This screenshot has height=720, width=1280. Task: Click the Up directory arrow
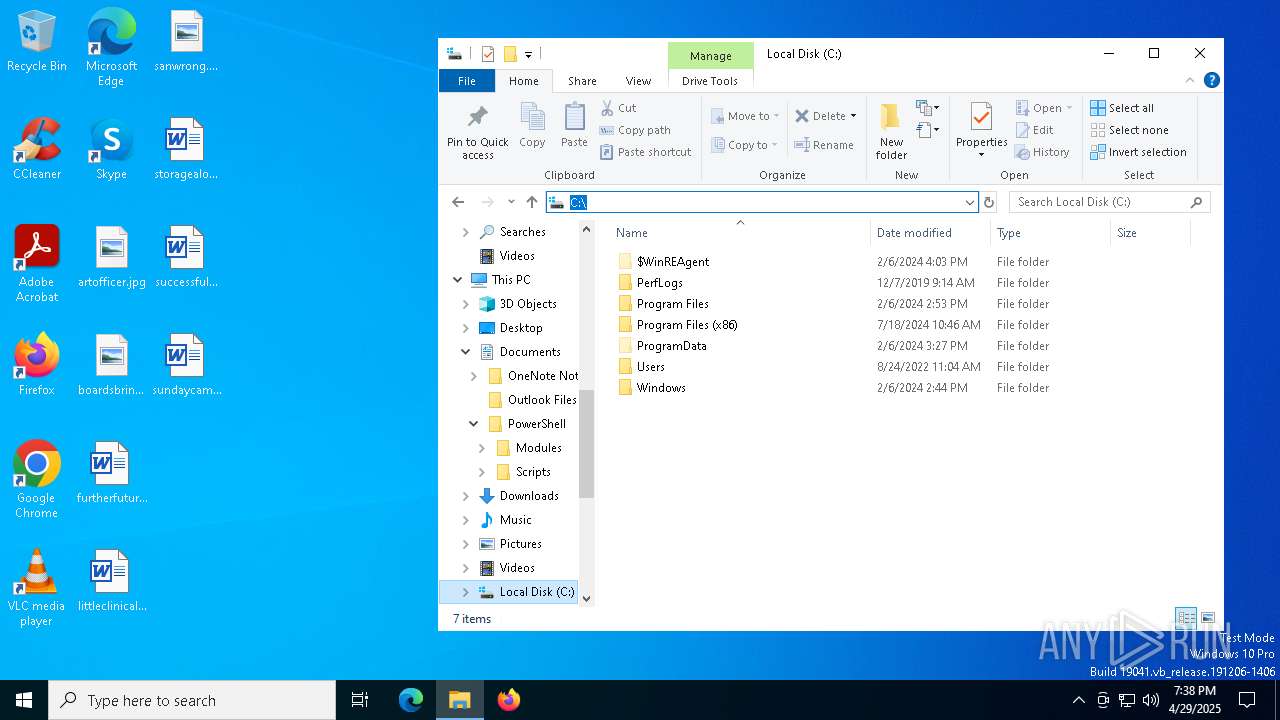pos(532,202)
